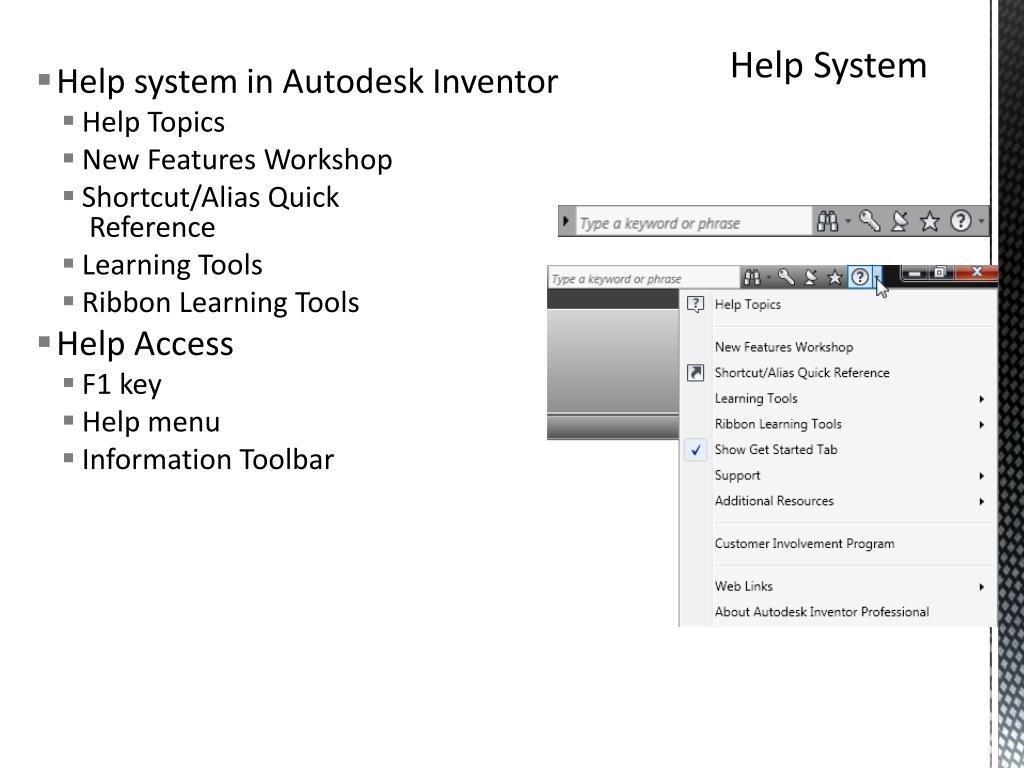Image resolution: width=1024 pixels, height=768 pixels.
Task: Expand Ribbon Learning Tools submenu arrow
Action: pos(982,424)
